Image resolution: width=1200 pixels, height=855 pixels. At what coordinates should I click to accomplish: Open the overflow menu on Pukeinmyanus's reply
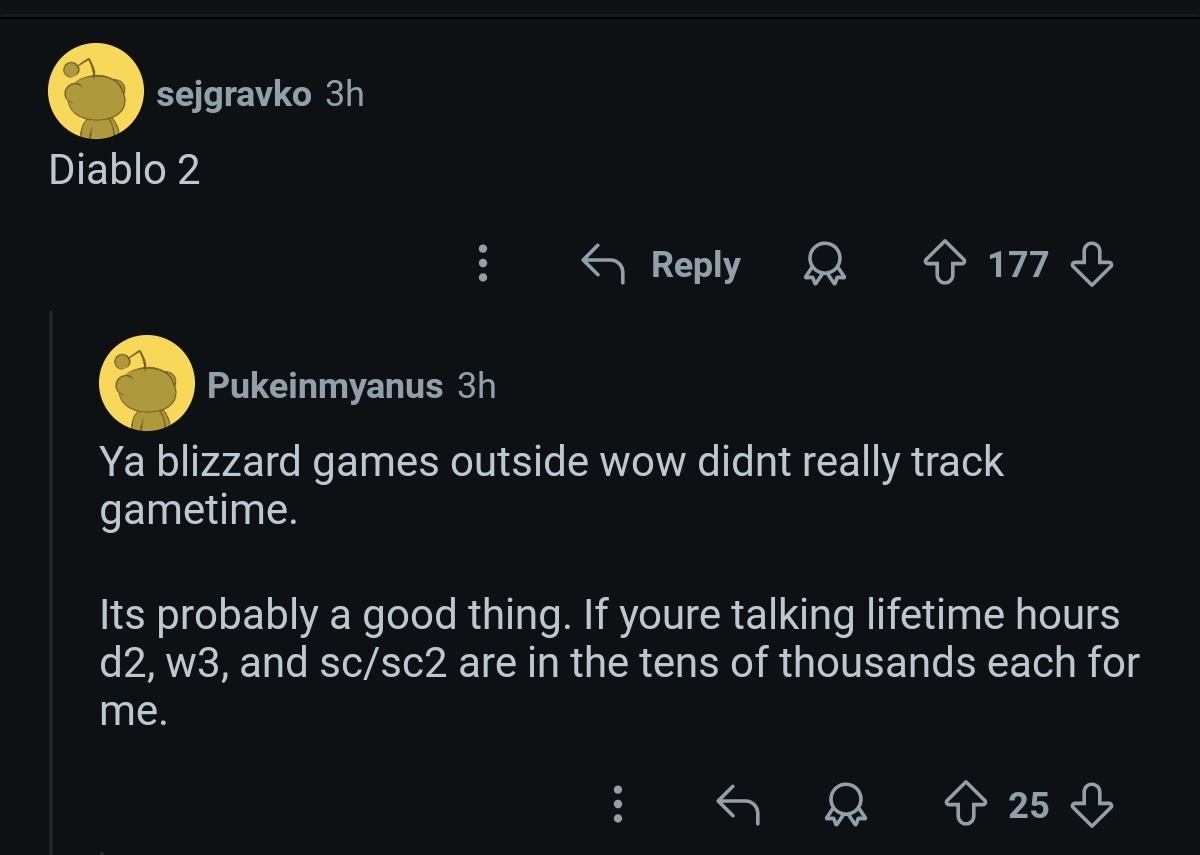coord(618,804)
